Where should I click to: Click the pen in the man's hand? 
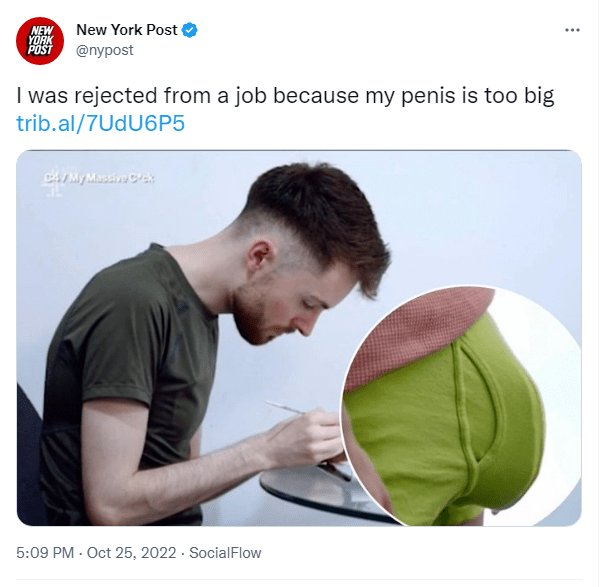click(284, 407)
